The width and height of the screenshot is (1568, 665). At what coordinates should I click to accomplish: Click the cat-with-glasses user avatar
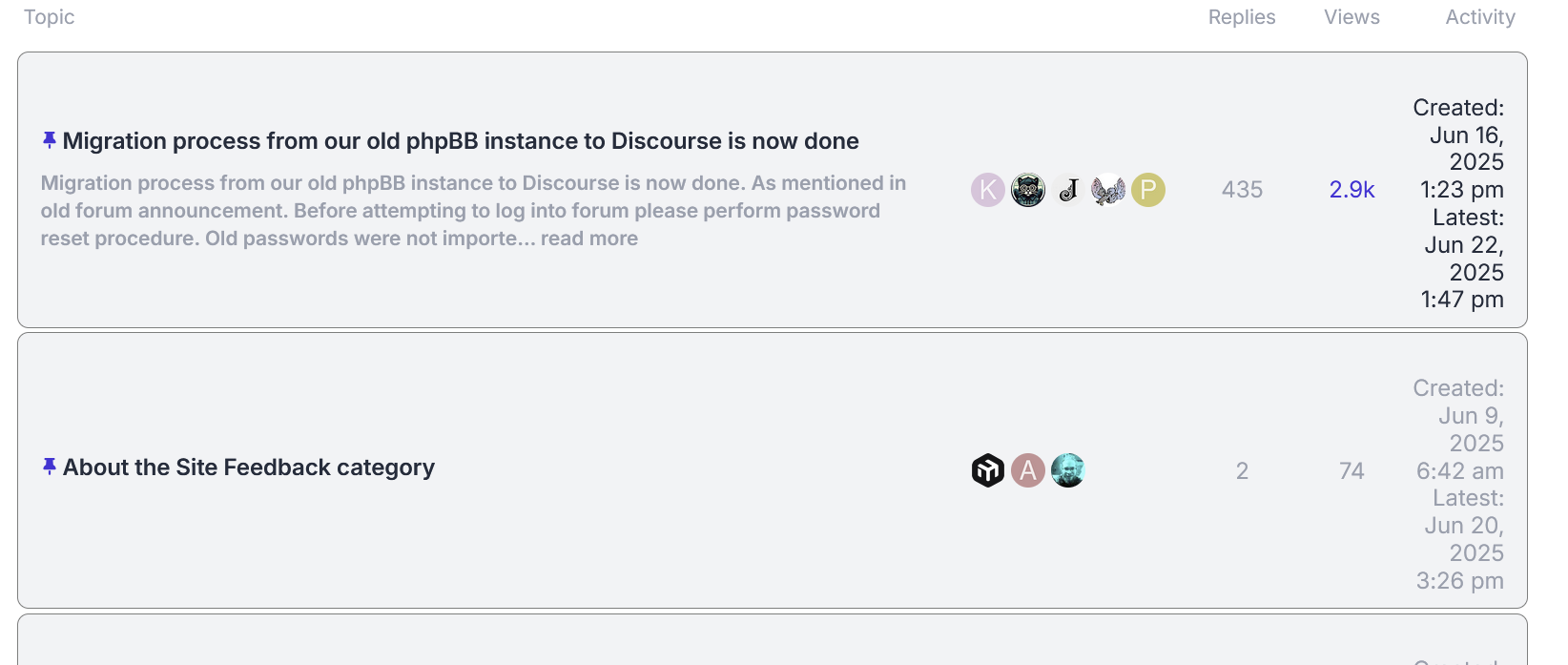pos(1027,190)
